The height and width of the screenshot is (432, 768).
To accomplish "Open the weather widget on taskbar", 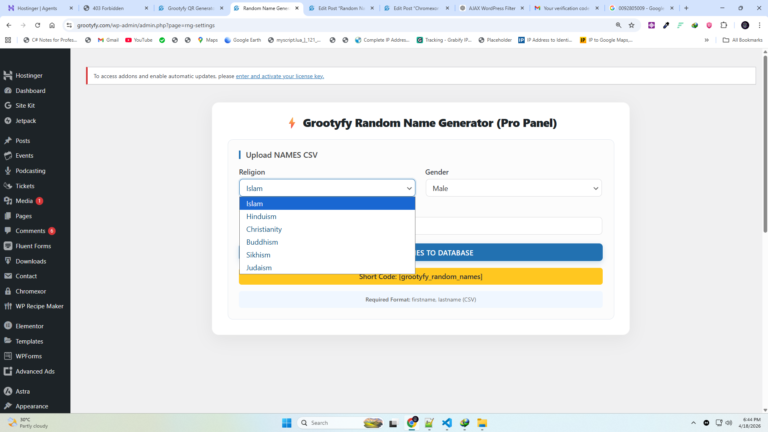I will (x=28, y=423).
